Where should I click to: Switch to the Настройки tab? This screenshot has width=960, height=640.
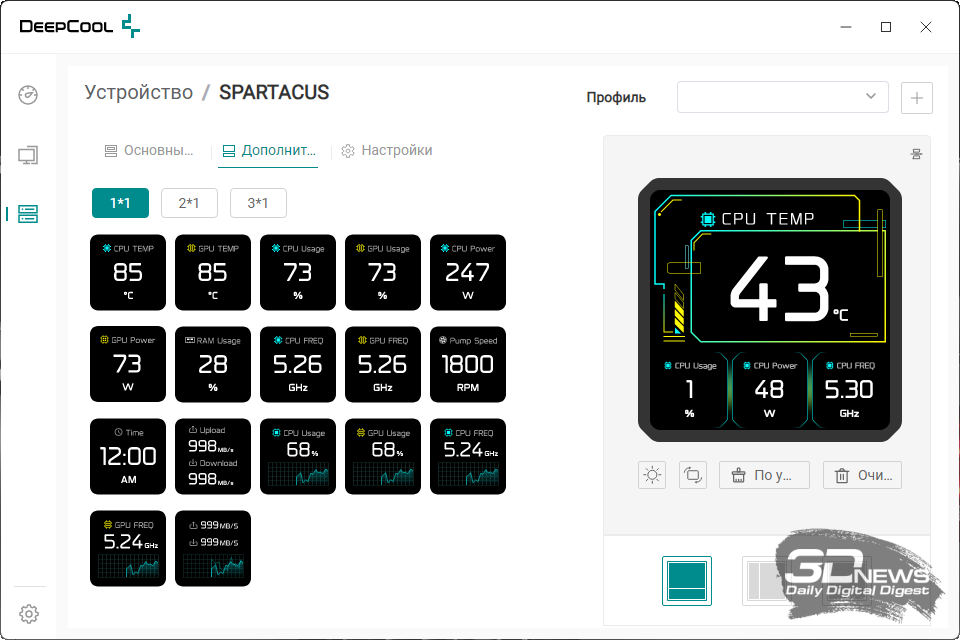point(387,151)
